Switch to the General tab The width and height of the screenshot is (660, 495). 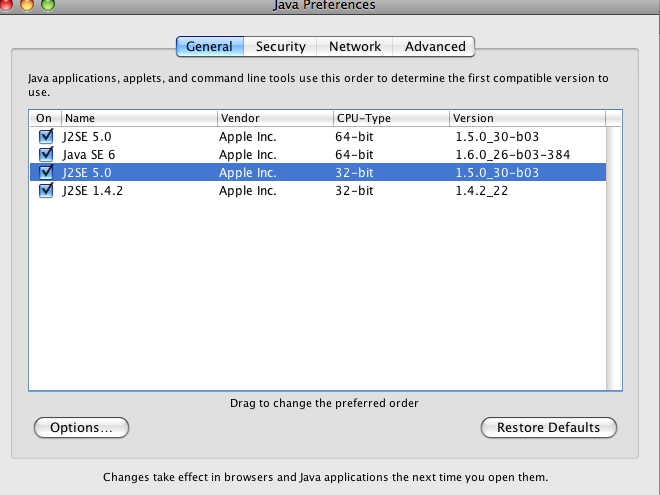coord(210,46)
